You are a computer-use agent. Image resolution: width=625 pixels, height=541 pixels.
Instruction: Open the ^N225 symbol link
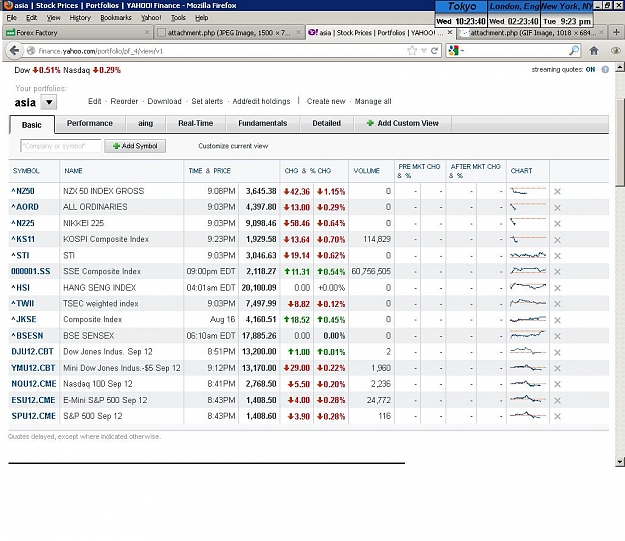[23, 223]
